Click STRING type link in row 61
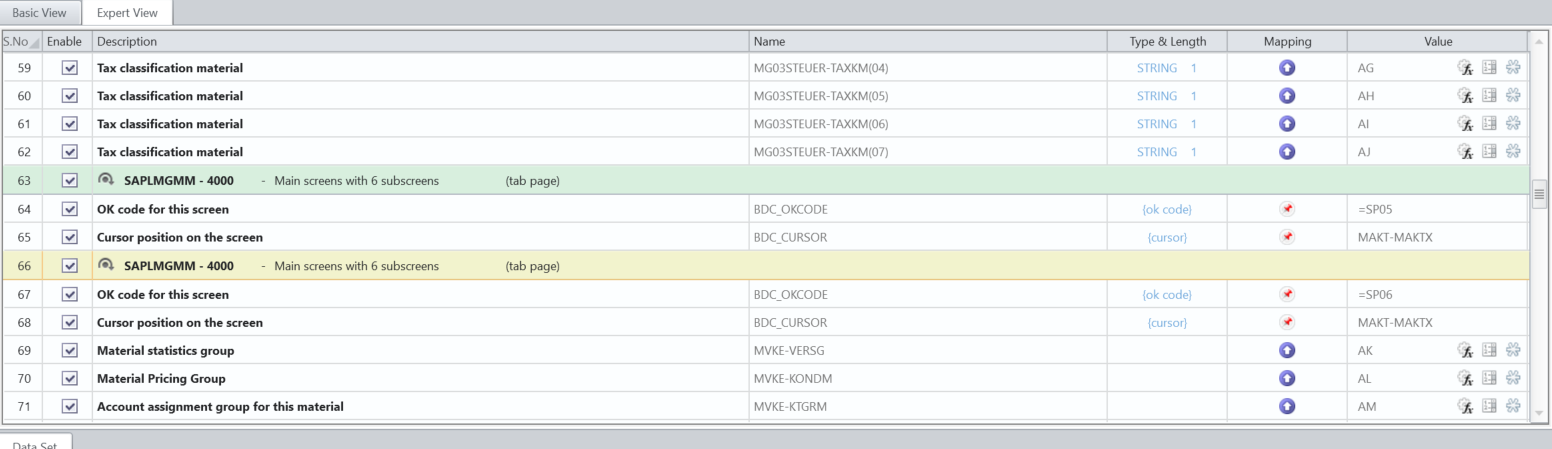 (1157, 124)
